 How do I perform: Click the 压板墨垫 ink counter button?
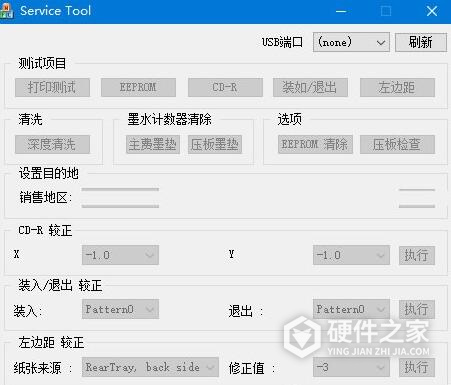215,144
